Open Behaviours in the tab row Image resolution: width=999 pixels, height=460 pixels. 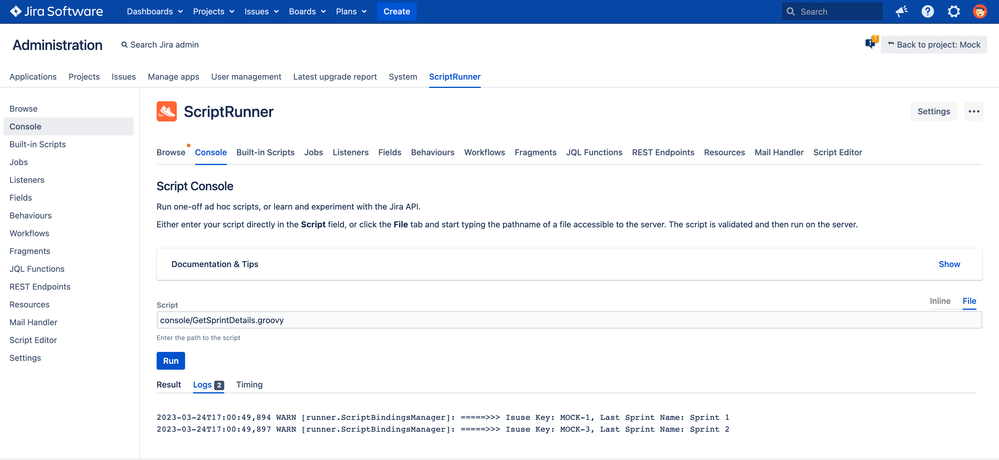click(433, 152)
